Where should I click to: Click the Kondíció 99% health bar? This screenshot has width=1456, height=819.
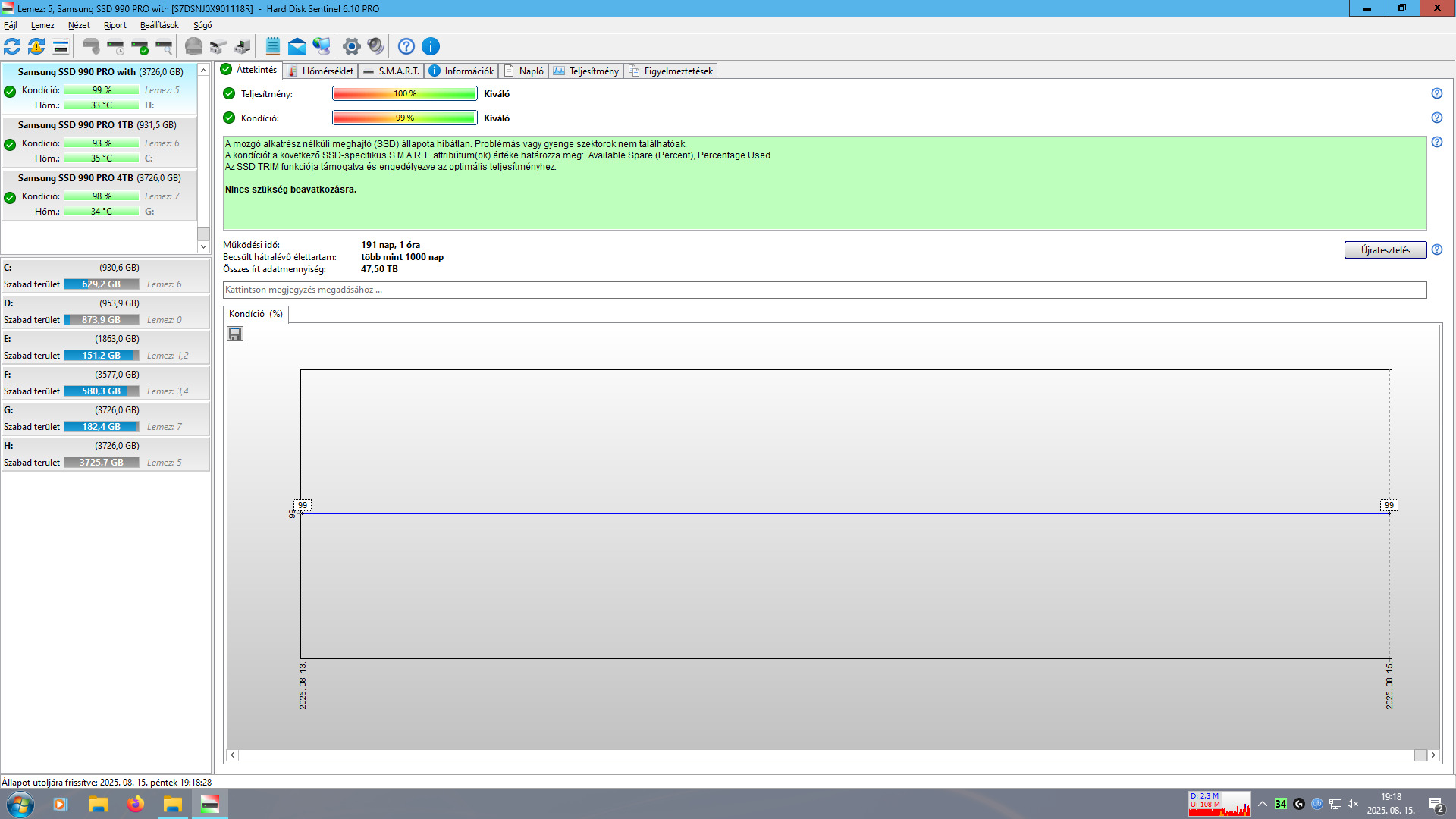(404, 118)
